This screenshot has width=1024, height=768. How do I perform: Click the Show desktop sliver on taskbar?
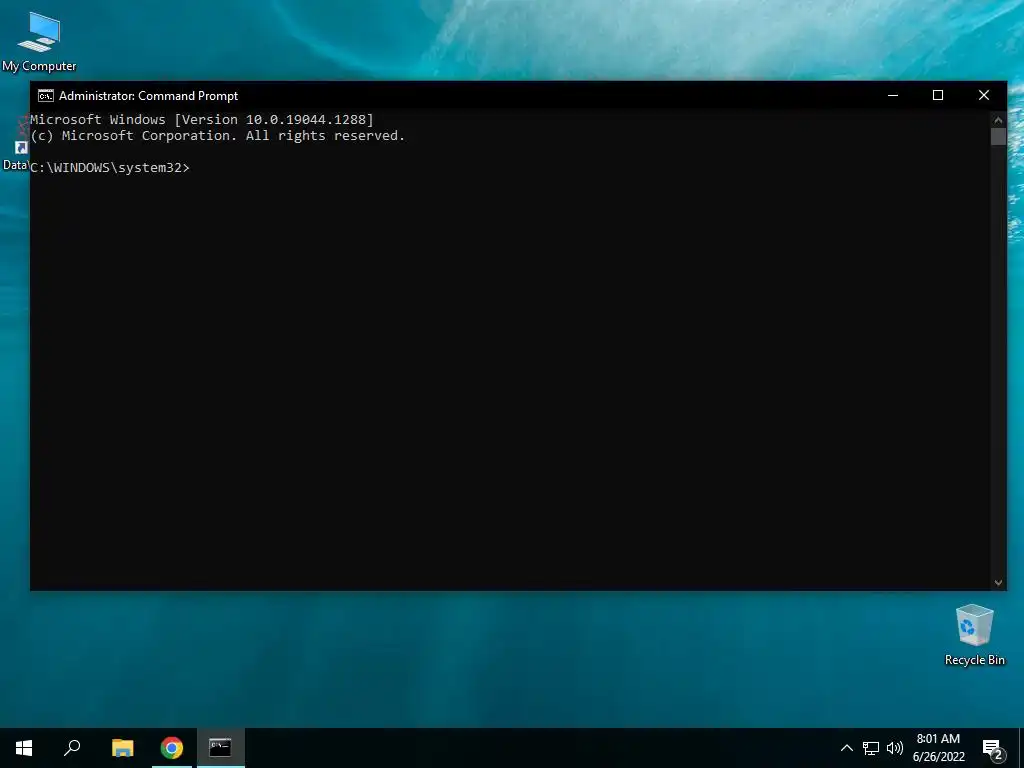tap(1021, 748)
